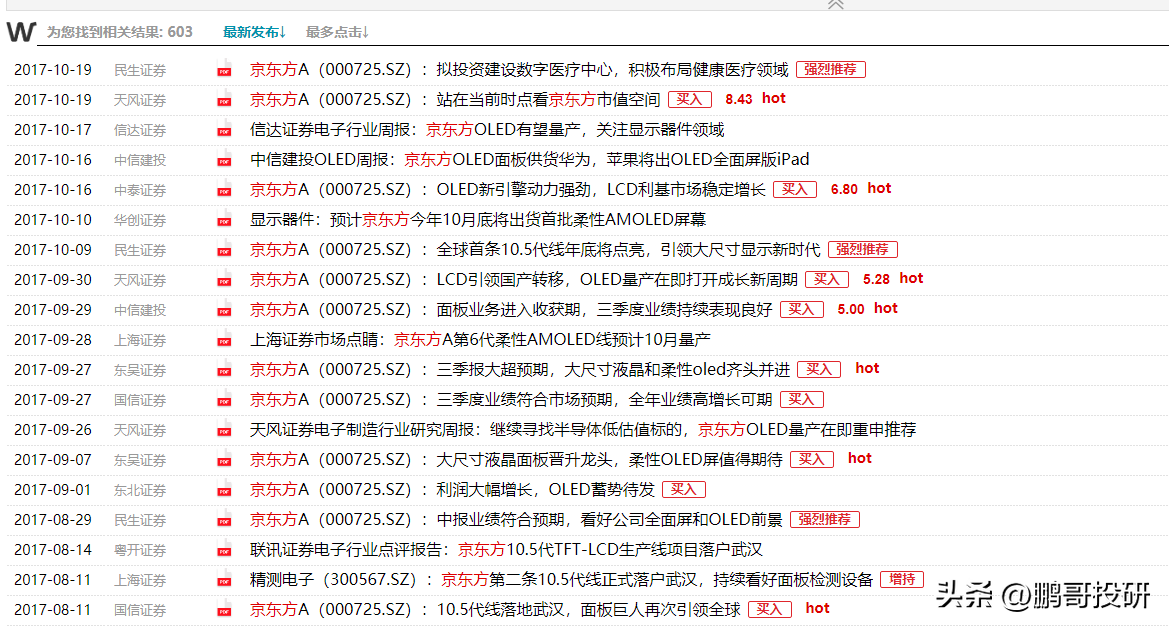Select score 5.28 on 2017-09-30 report
Image resolution: width=1169 pixels, height=628 pixels.
point(876,280)
